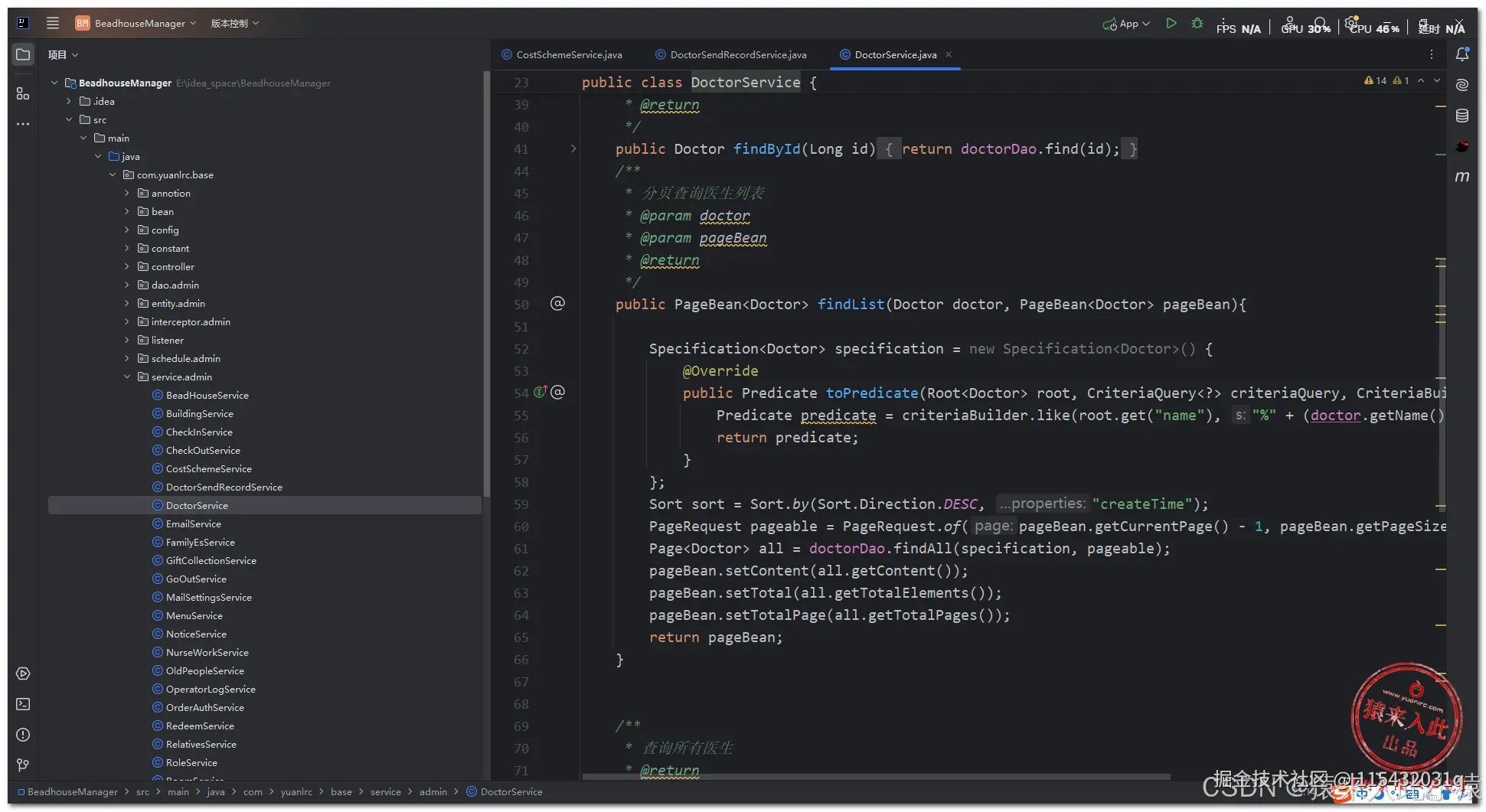Open the Problems tool window icon
The height and width of the screenshot is (812, 1486).
[x=23, y=735]
